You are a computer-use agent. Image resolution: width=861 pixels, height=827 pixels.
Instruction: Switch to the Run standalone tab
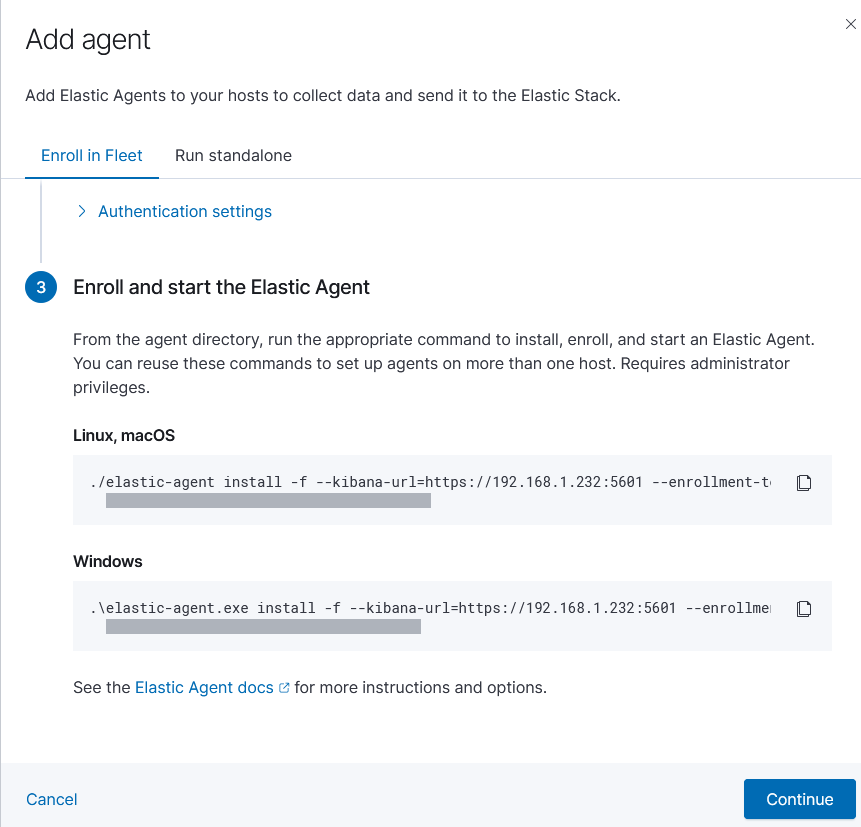tap(233, 155)
